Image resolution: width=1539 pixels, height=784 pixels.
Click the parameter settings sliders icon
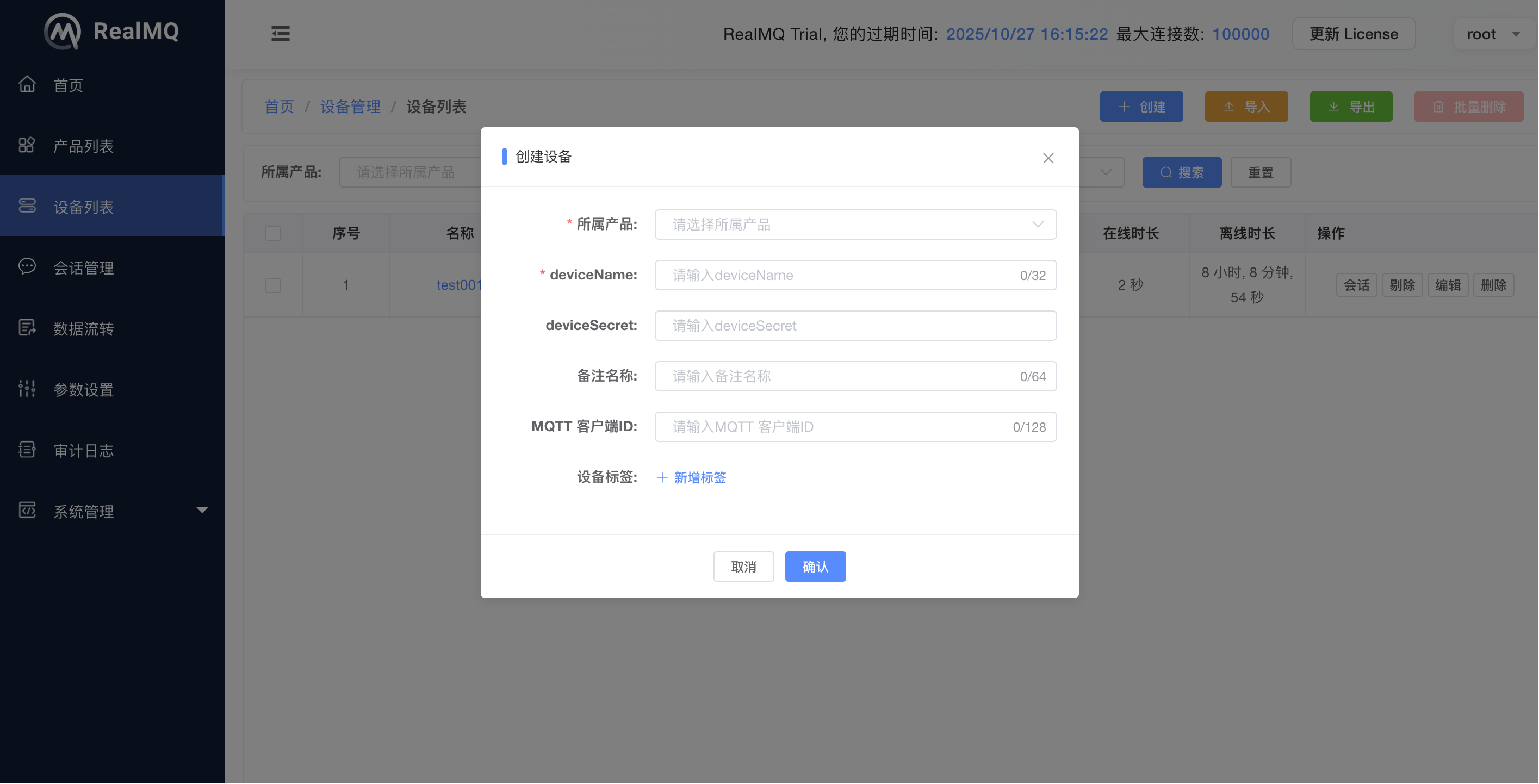coord(27,389)
